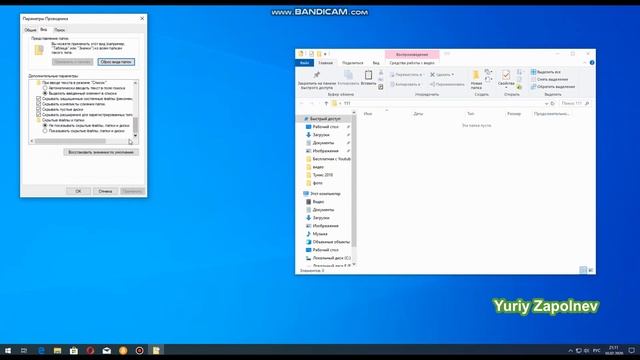Open the Mail app on taskbar

tap(107, 350)
